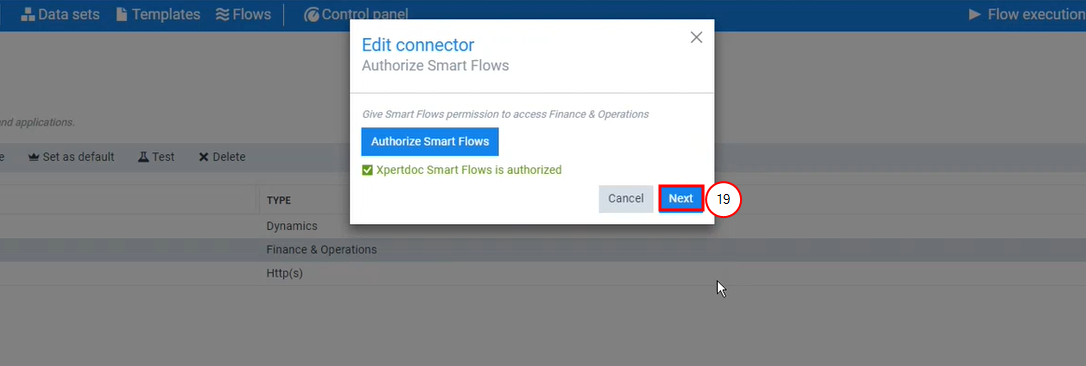Select the Http(s) connector row

point(543,273)
